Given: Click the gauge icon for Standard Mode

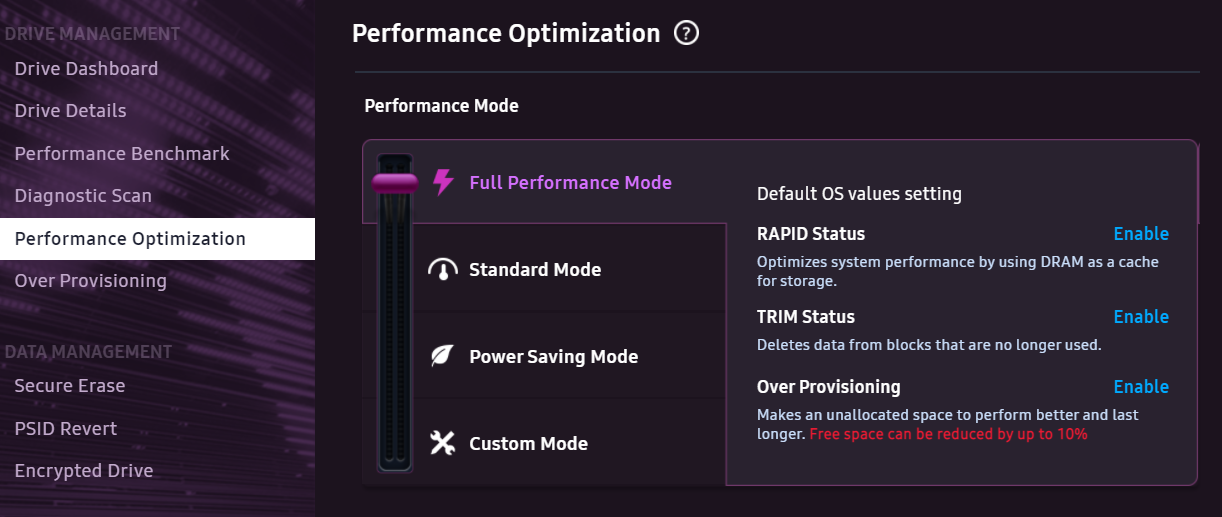Looking at the screenshot, I should click(x=443, y=270).
